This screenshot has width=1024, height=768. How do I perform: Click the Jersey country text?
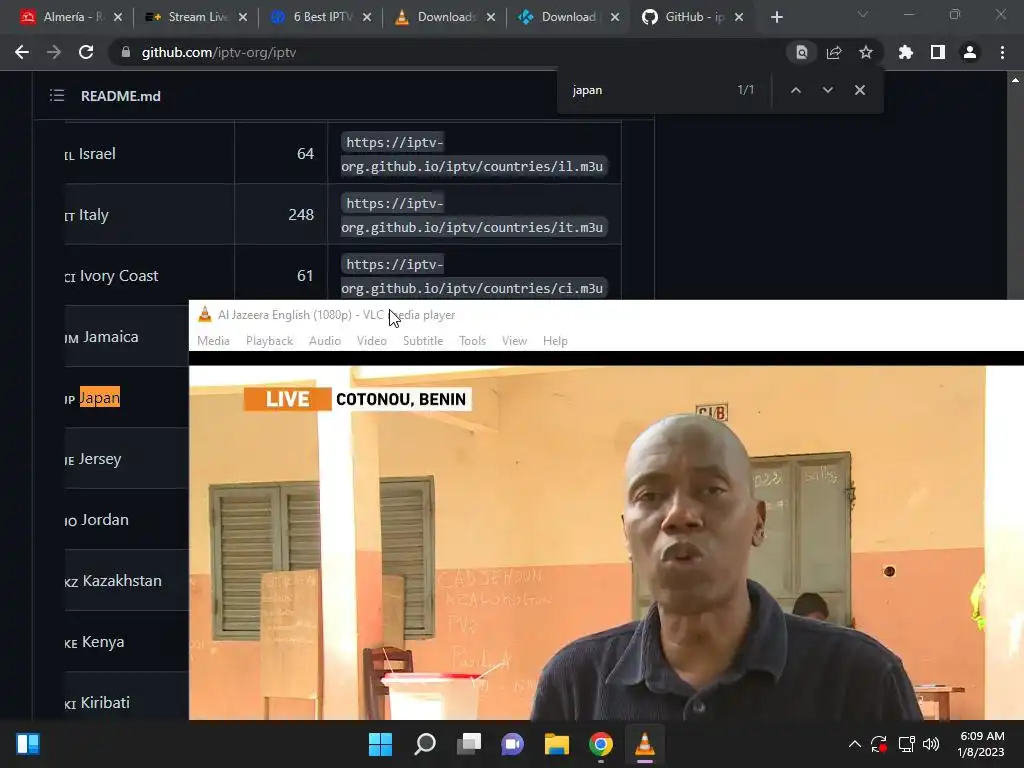[x=99, y=459]
